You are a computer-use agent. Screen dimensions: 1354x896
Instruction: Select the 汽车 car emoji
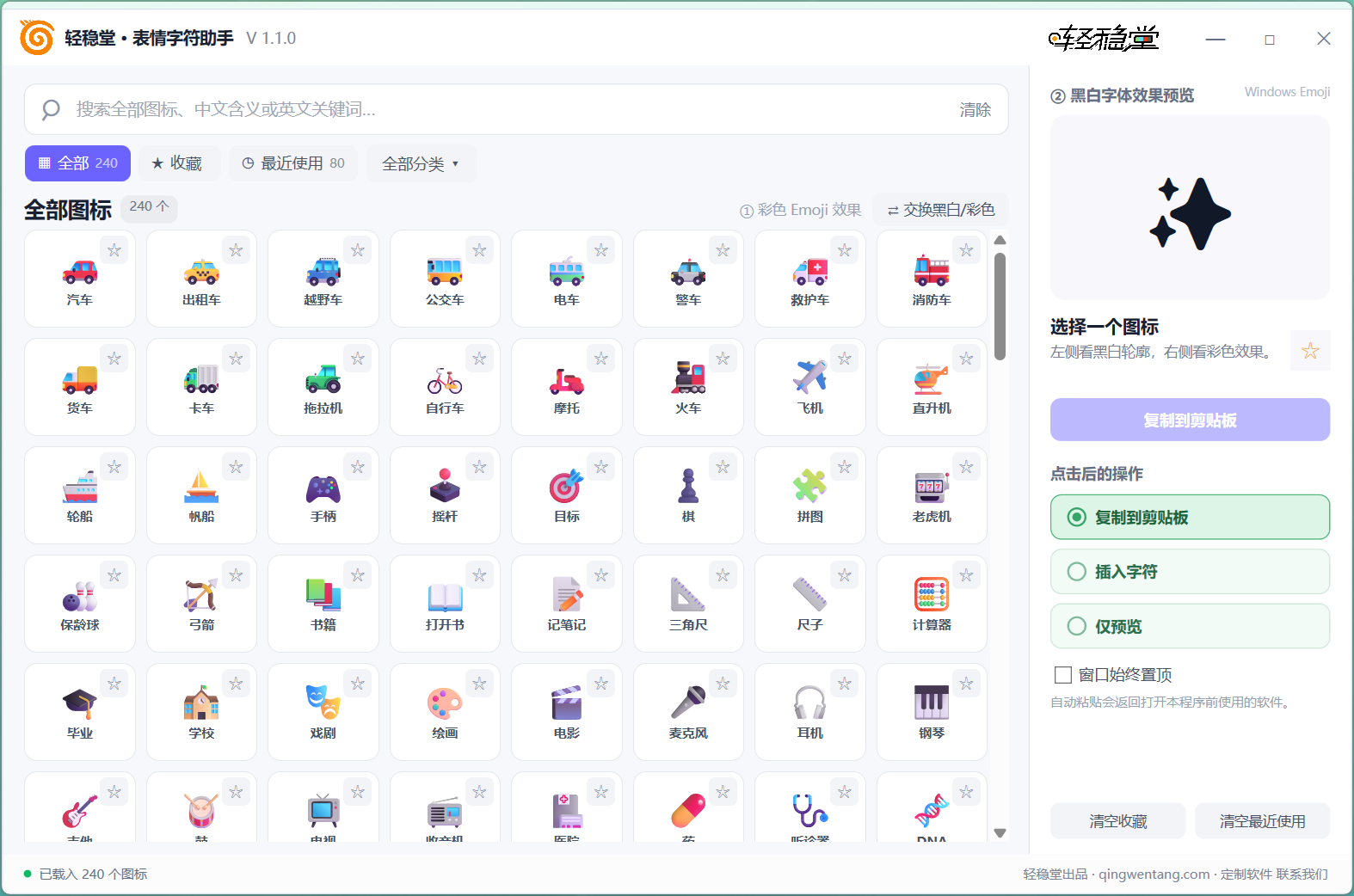pyautogui.click(x=80, y=279)
